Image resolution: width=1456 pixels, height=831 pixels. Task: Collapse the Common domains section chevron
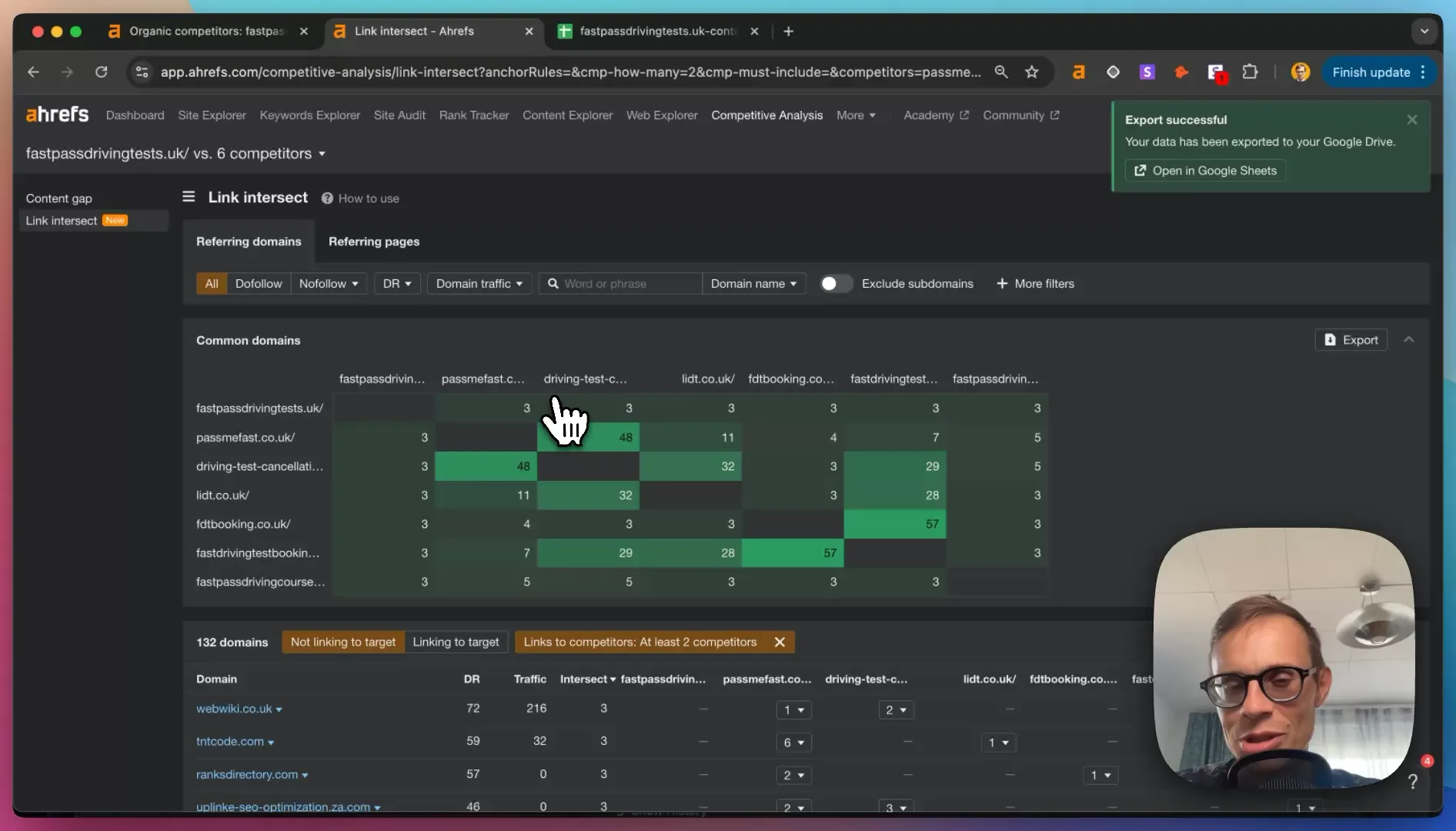click(x=1409, y=339)
